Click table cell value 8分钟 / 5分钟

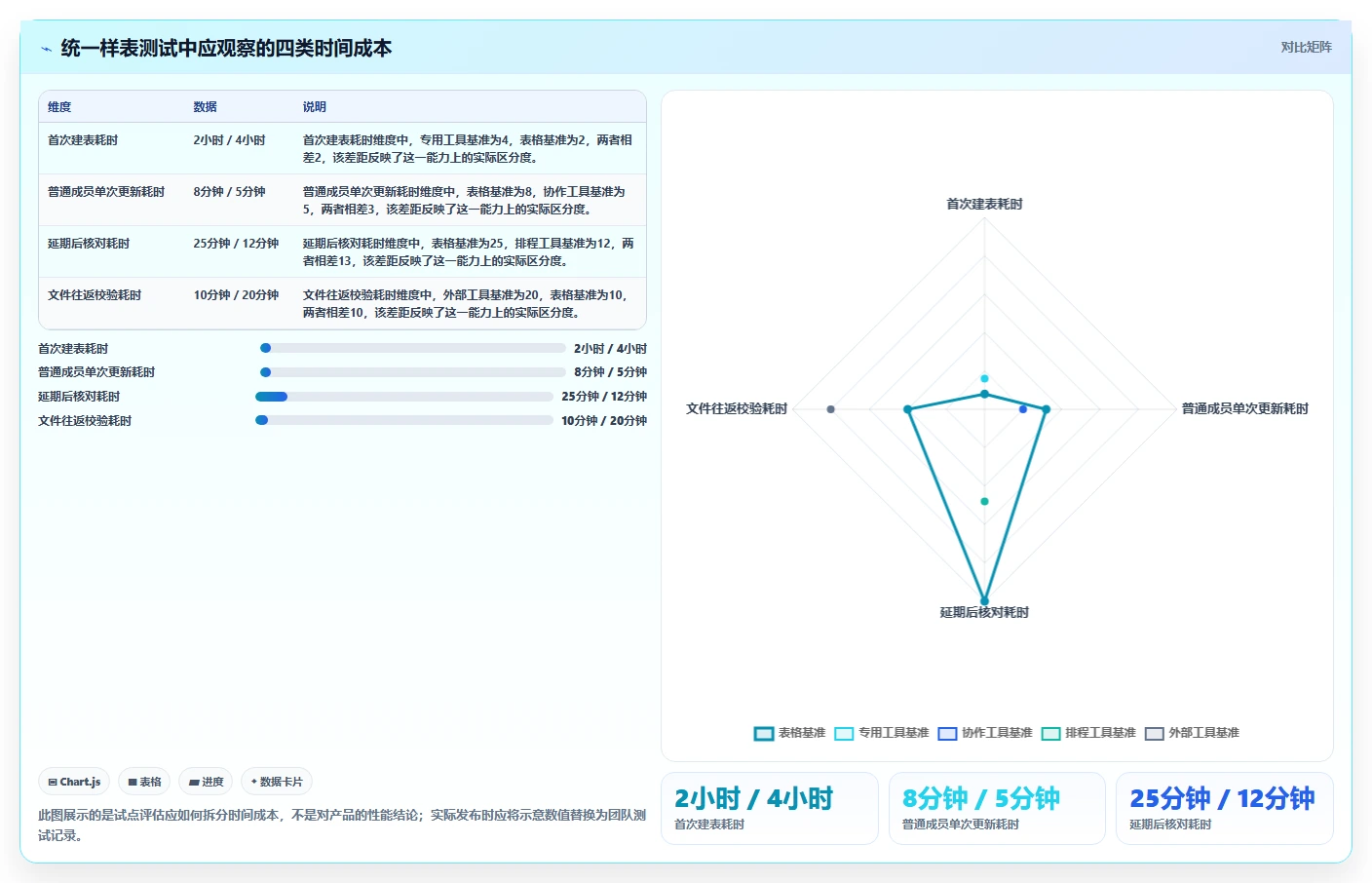pos(229,192)
